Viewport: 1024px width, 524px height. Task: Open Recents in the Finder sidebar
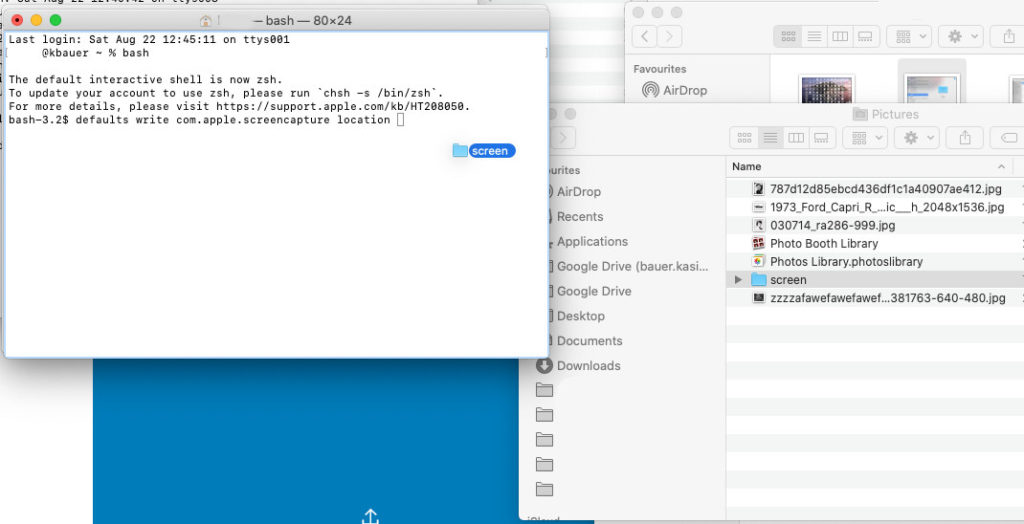point(579,217)
